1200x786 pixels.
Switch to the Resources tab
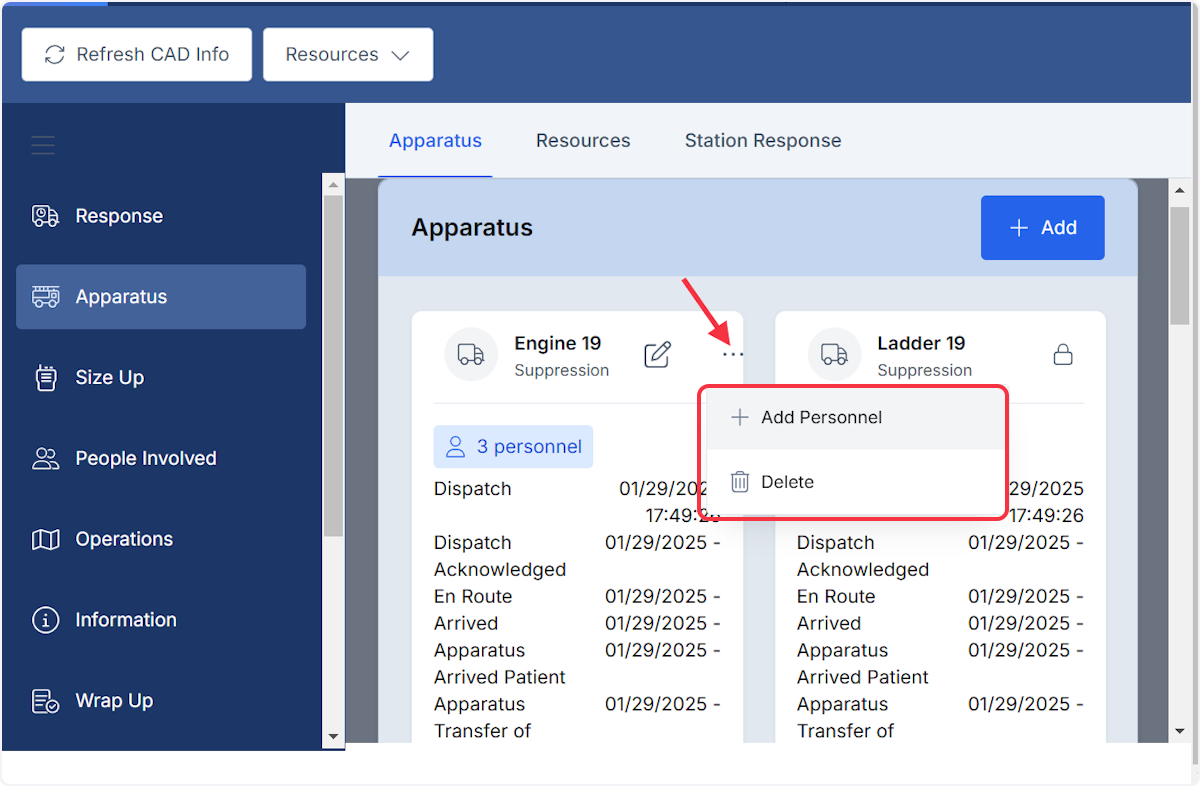click(583, 141)
